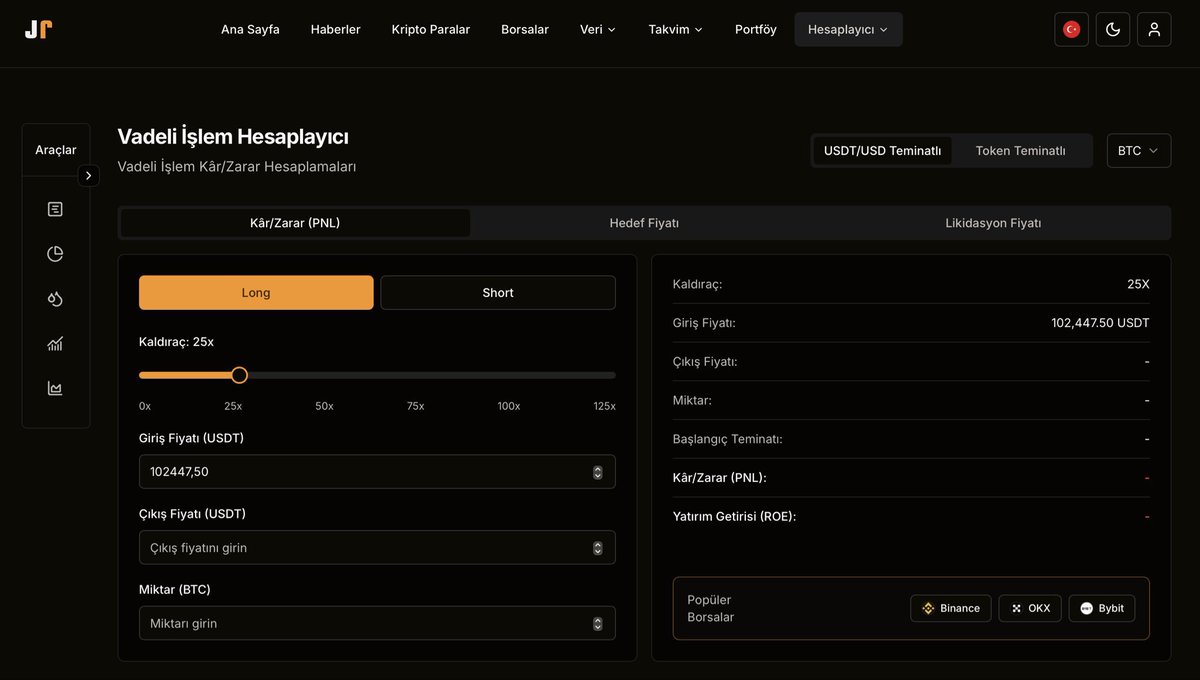The width and height of the screenshot is (1200, 680).
Task: Click the Popüler Borsalar label
Action: [x=711, y=608]
